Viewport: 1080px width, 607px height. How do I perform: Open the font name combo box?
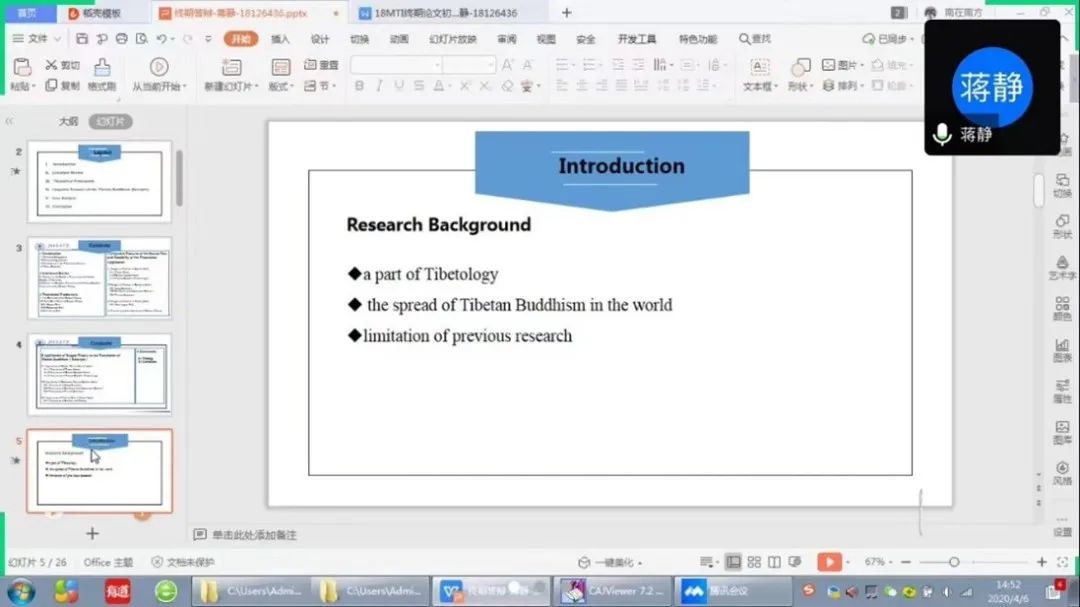(x=395, y=65)
